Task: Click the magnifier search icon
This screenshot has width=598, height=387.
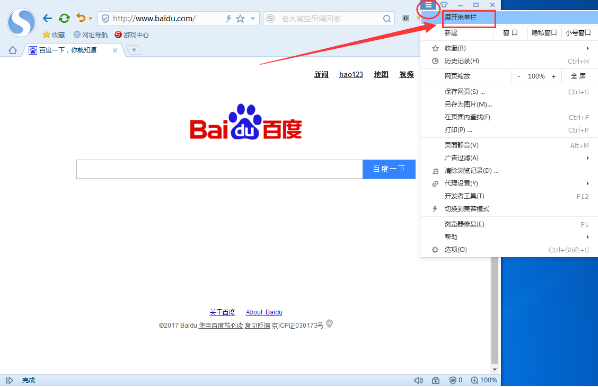Action: 387,18
